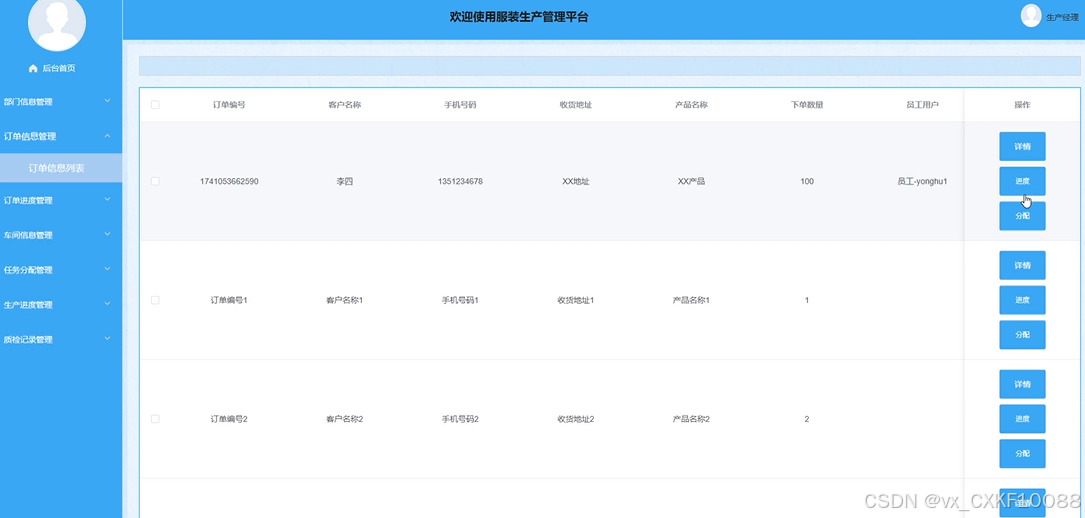Image resolution: width=1085 pixels, height=518 pixels.
Task: Click 分配 button for 订单编号1 row
Action: click(x=1022, y=335)
